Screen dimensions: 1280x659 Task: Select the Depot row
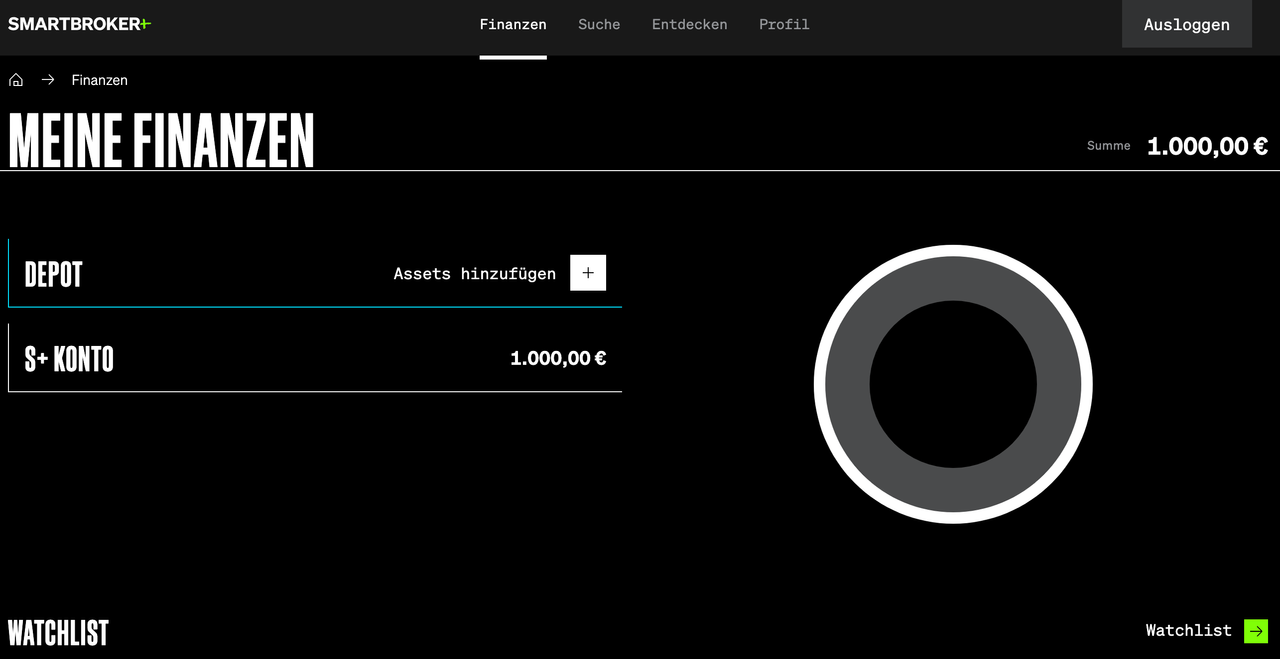315,273
